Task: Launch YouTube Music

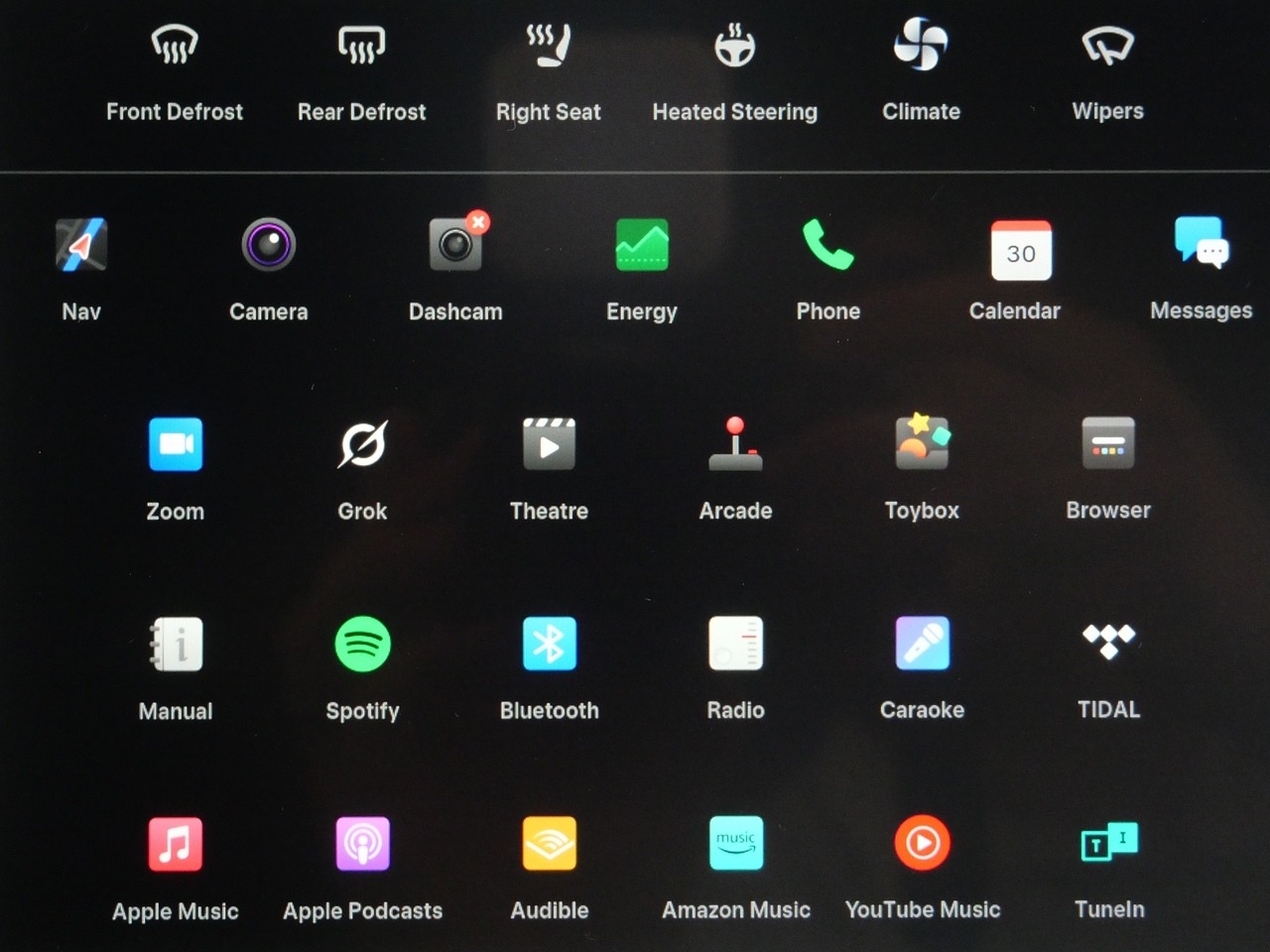Action: click(923, 843)
